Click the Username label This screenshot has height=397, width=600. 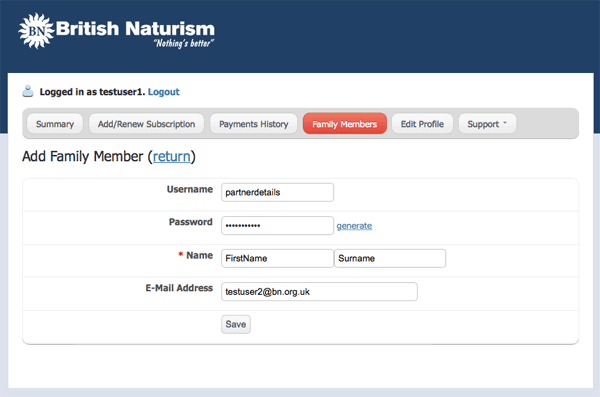(190, 189)
